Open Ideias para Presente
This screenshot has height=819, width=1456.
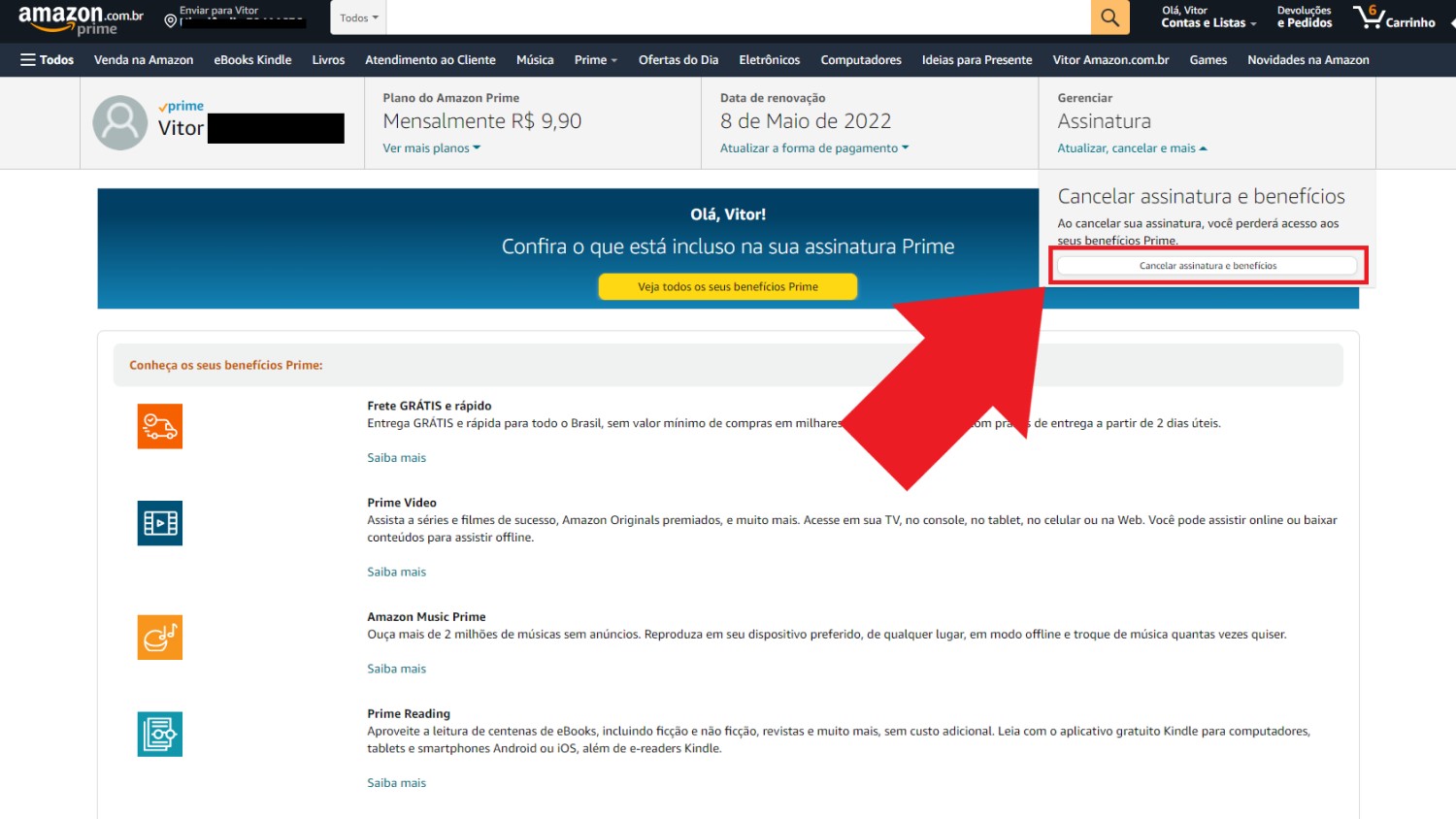point(976,59)
